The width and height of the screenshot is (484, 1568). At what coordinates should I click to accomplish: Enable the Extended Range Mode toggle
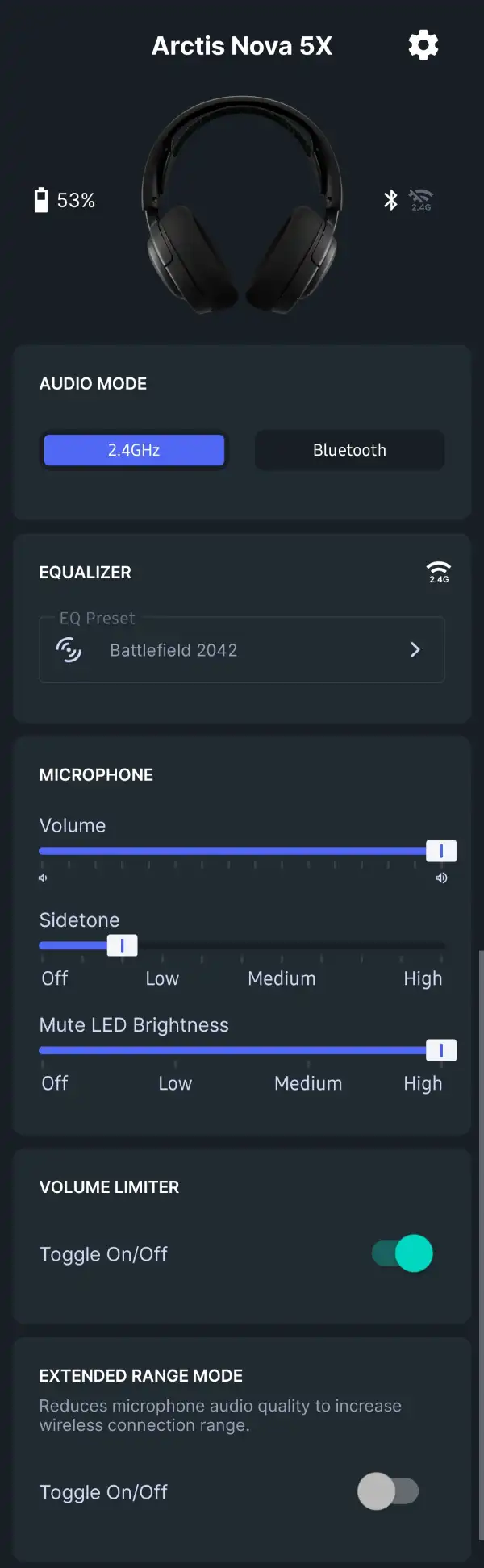click(388, 1491)
